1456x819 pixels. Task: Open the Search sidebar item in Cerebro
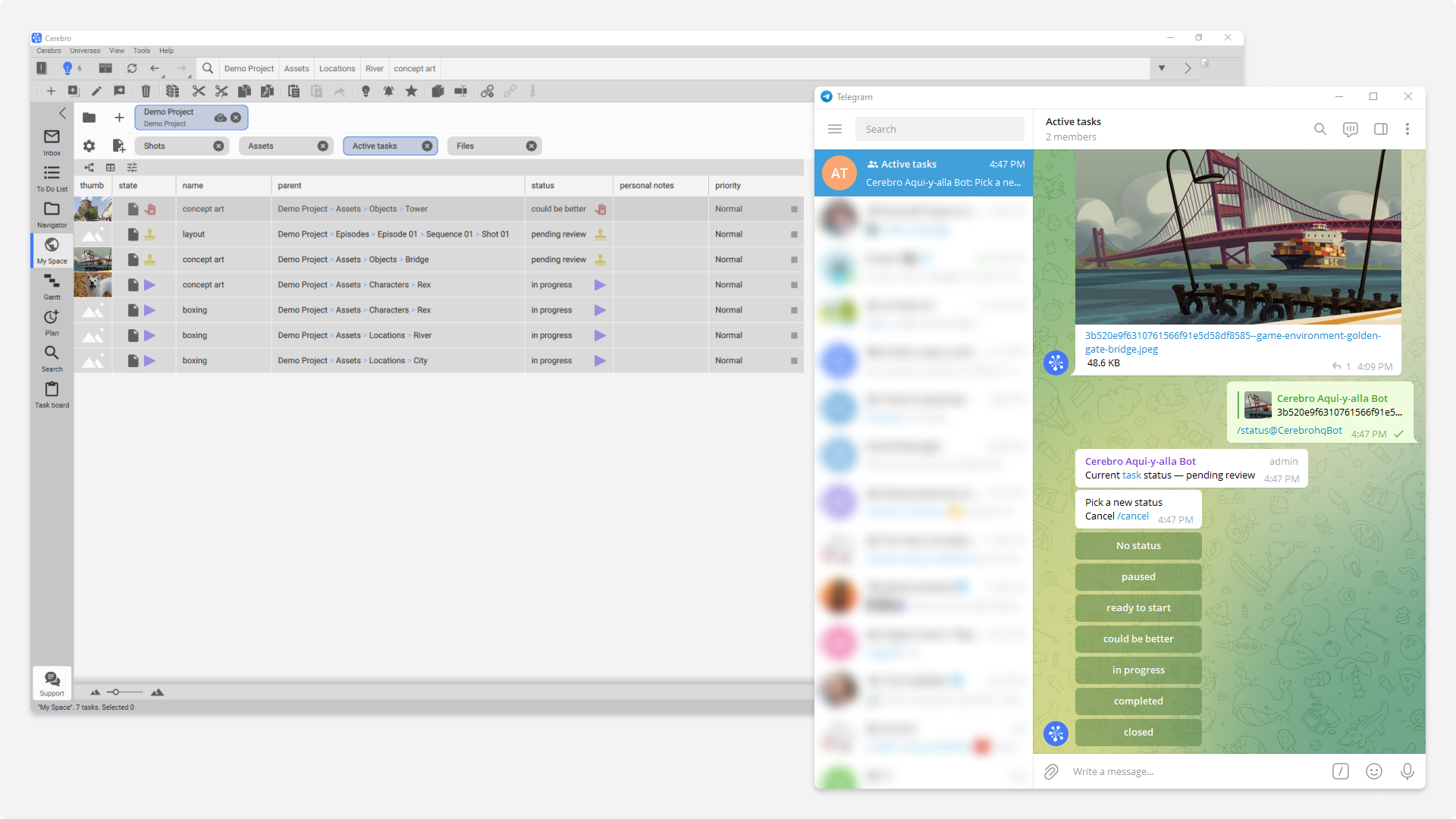pyautogui.click(x=52, y=359)
